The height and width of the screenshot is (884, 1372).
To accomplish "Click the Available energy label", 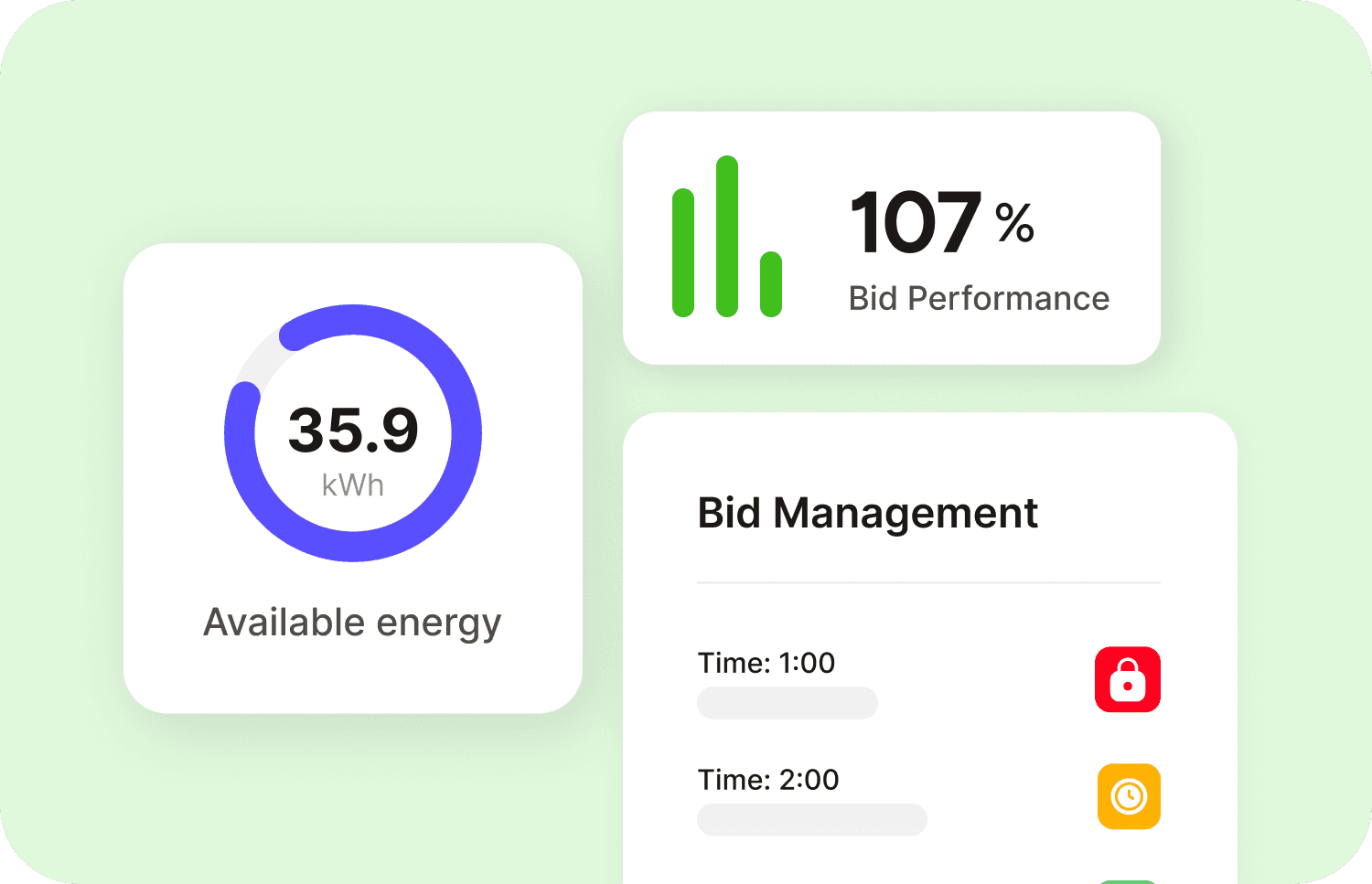I will pyautogui.click(x=352, y=623).
